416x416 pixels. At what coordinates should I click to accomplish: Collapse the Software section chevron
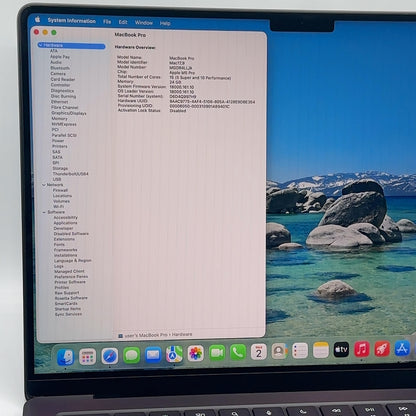click(44, 212)
